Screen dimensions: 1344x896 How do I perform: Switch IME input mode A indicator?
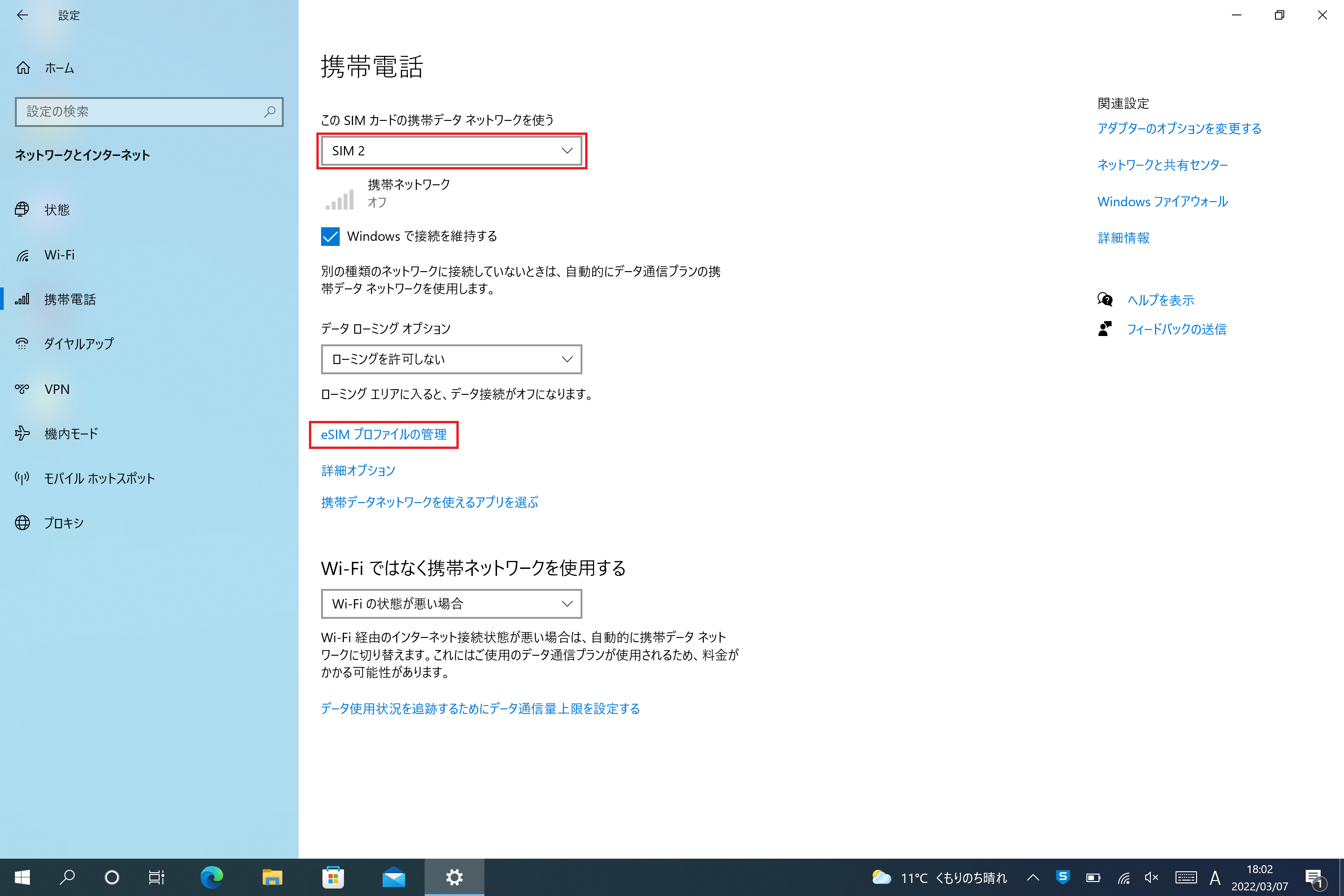click(1215, 878)
